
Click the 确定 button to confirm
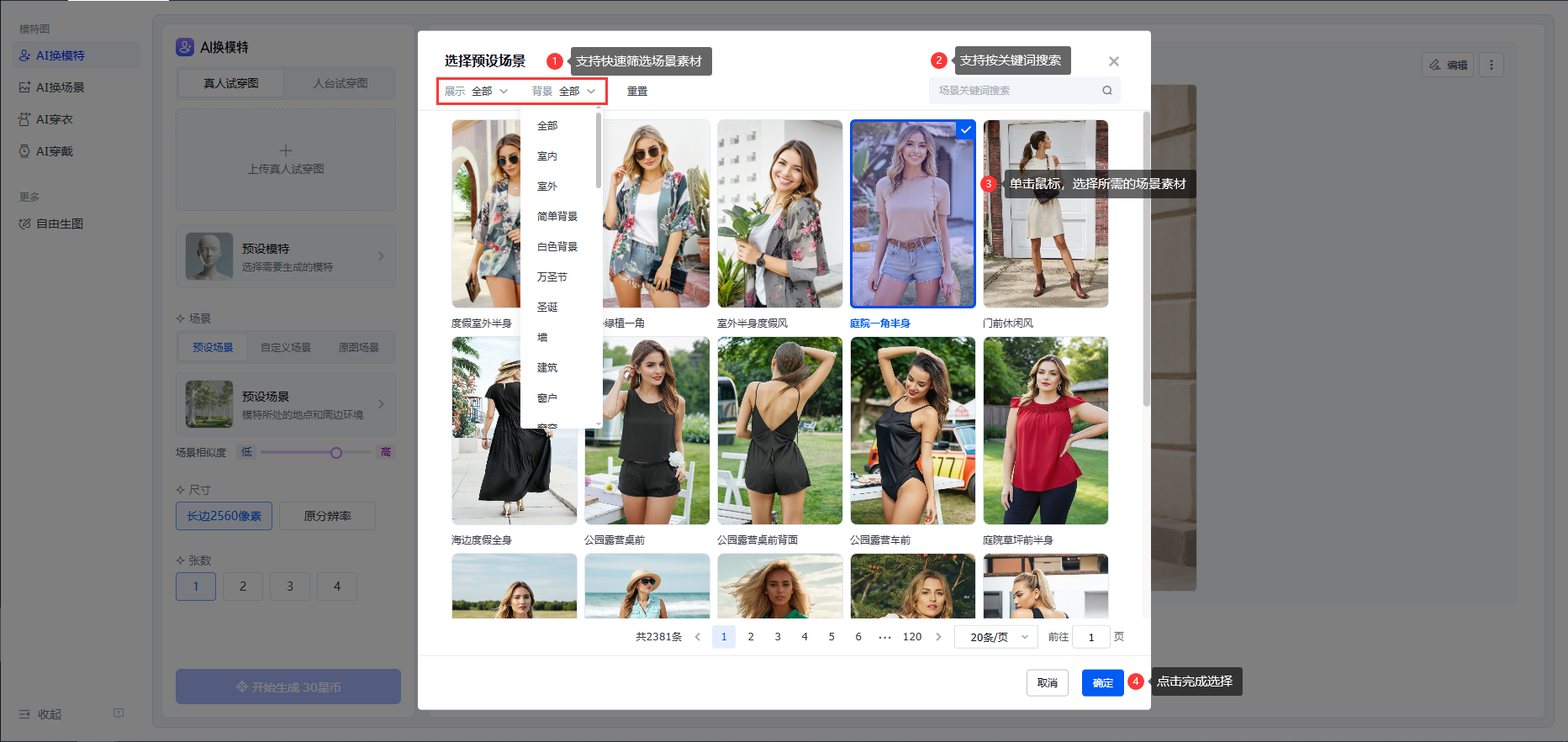1102,682
